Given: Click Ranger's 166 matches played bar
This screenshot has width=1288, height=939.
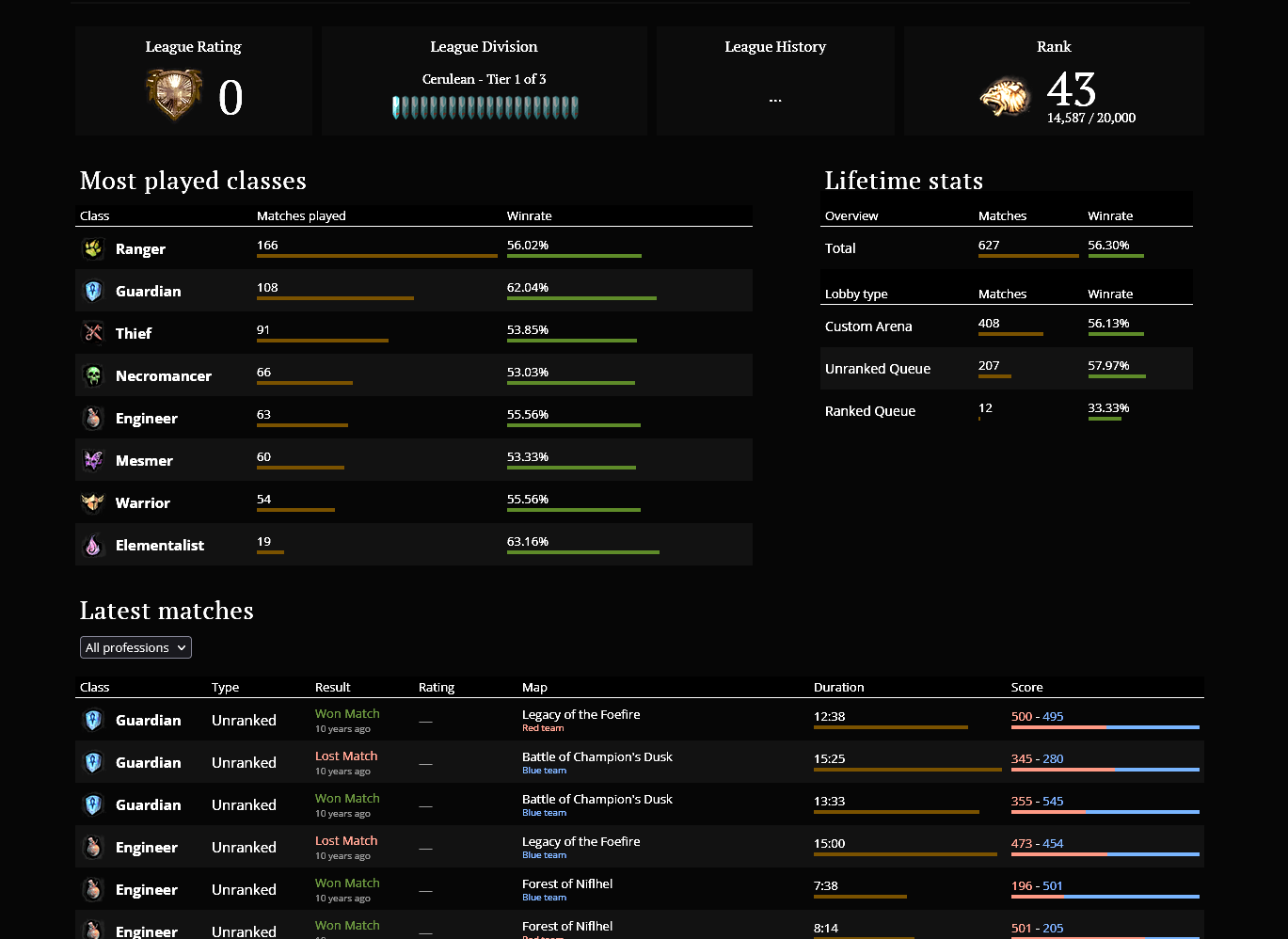Looking at the screenshot, I should pos(377,256).
